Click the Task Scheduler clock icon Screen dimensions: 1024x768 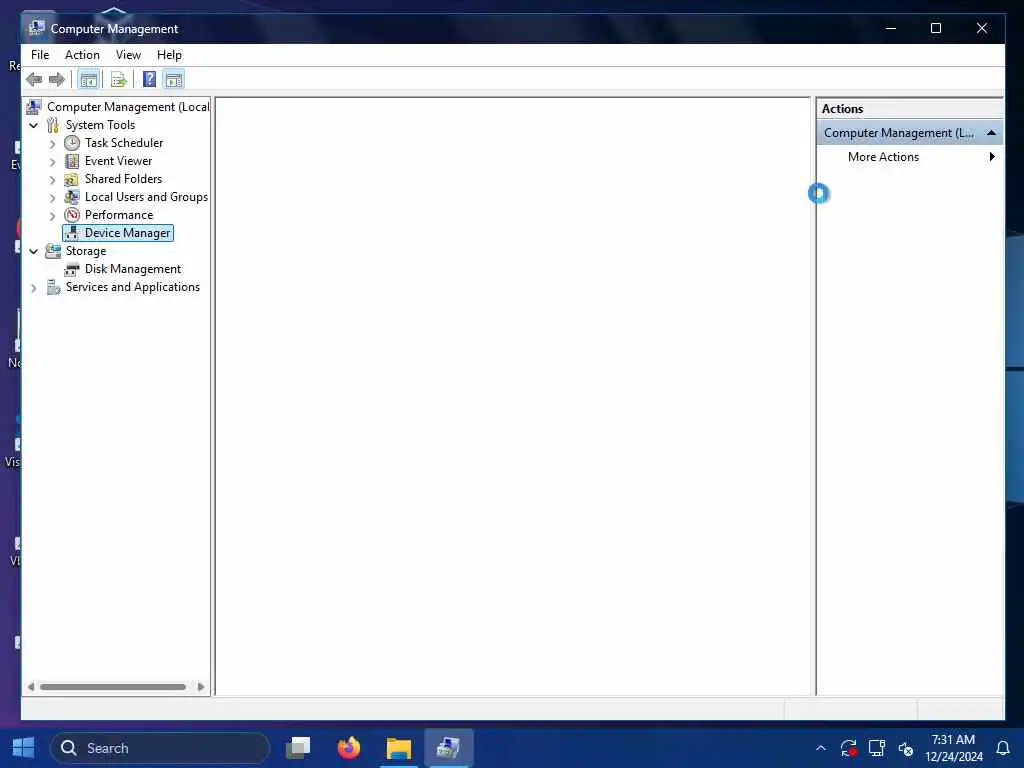(x=72, y=143)
